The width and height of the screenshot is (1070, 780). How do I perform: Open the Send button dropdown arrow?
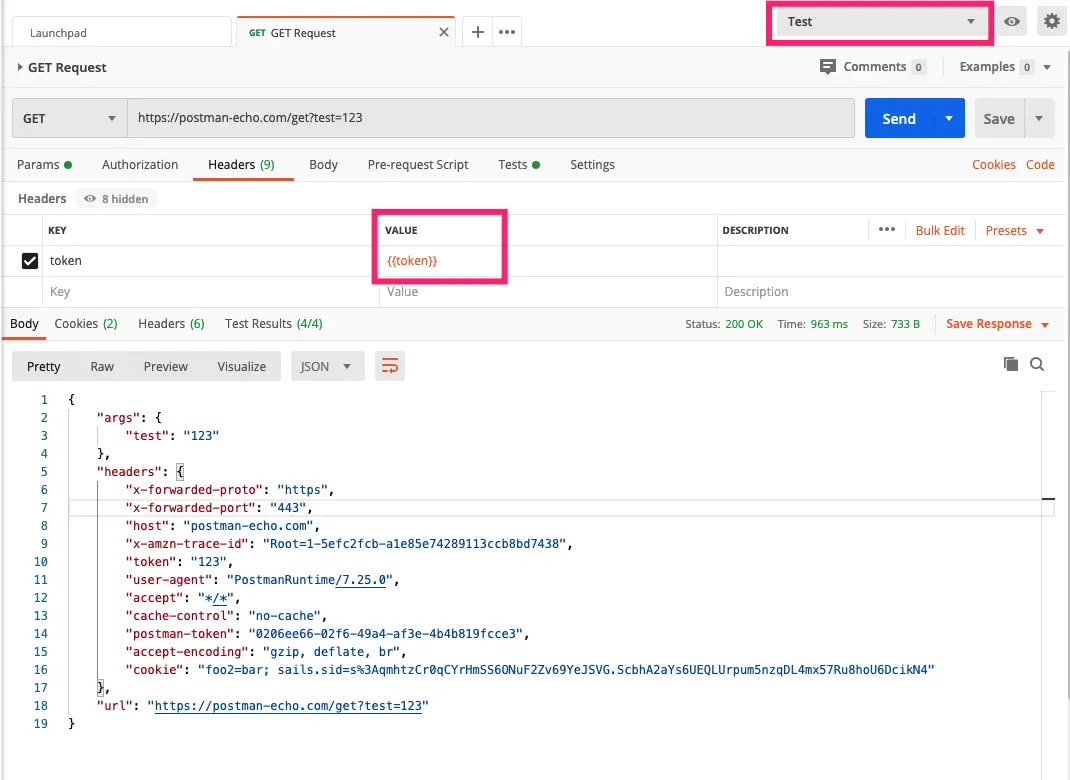pos(949,118)
